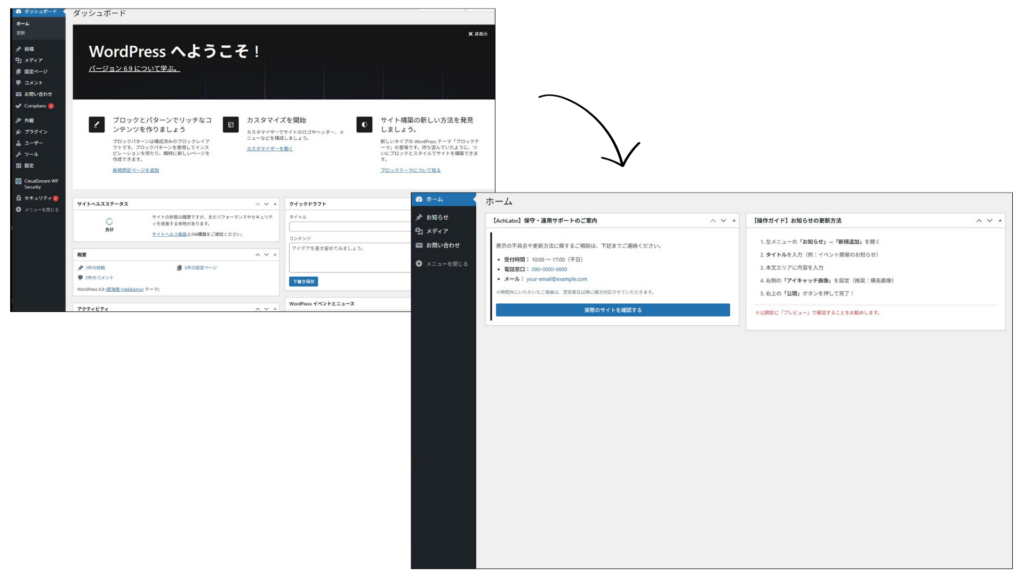Click the コメント (Comments) sidebar icon

[19, 82]
